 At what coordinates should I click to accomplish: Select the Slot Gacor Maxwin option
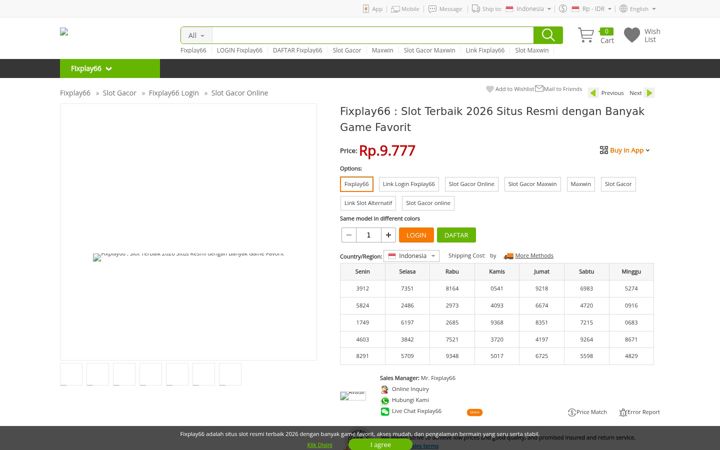click(532, 184)
